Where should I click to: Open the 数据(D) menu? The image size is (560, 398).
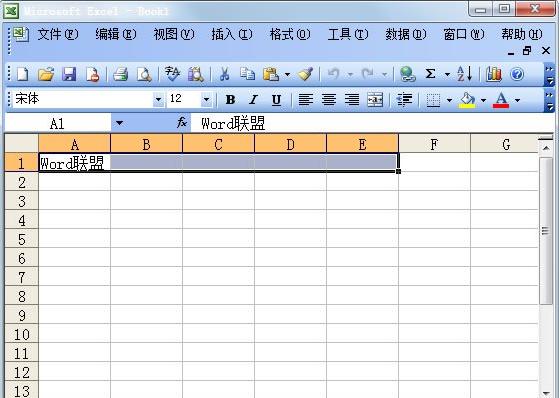406,35
